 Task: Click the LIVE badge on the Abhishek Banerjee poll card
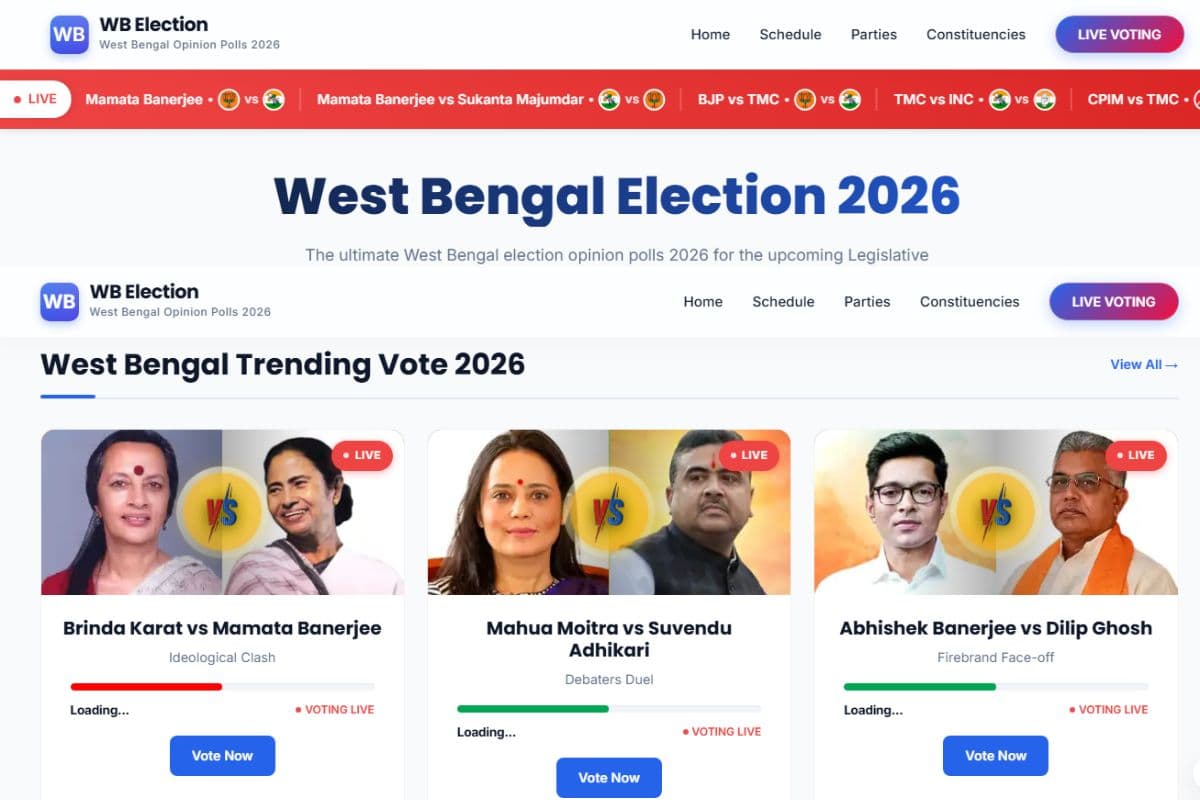click(1136, 455)
